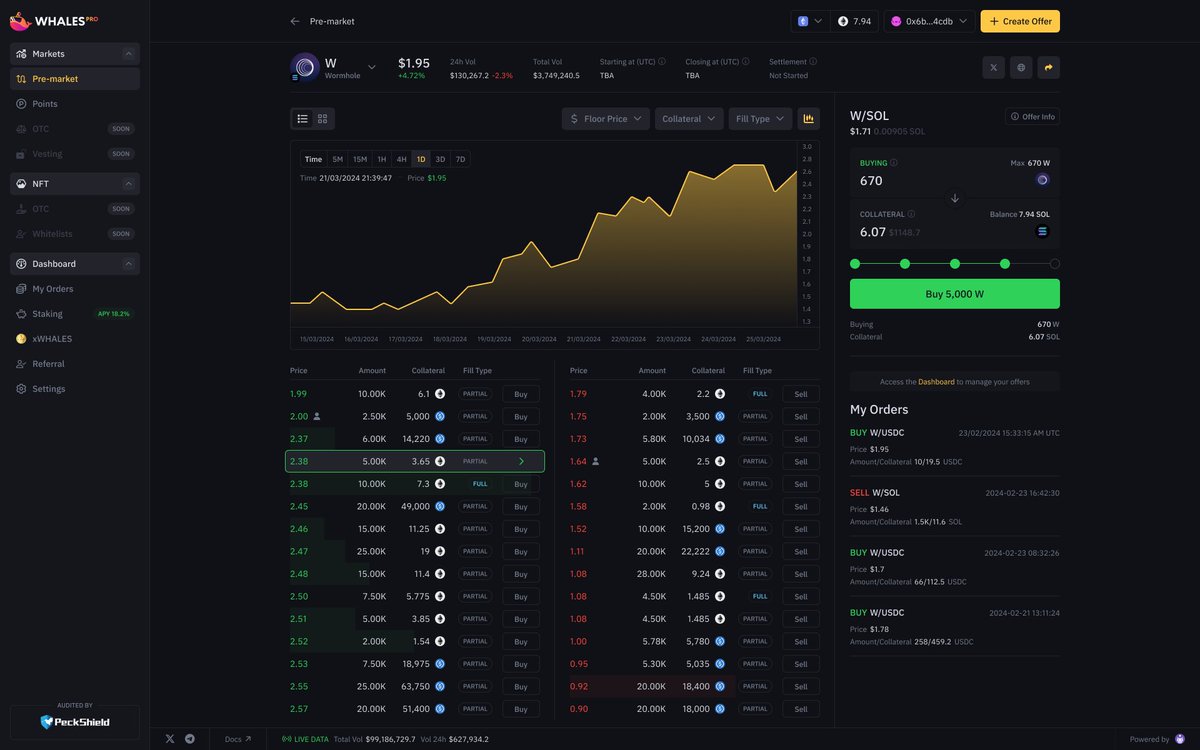Expand the W Wormhole token selector chevron

pos(372,67)
